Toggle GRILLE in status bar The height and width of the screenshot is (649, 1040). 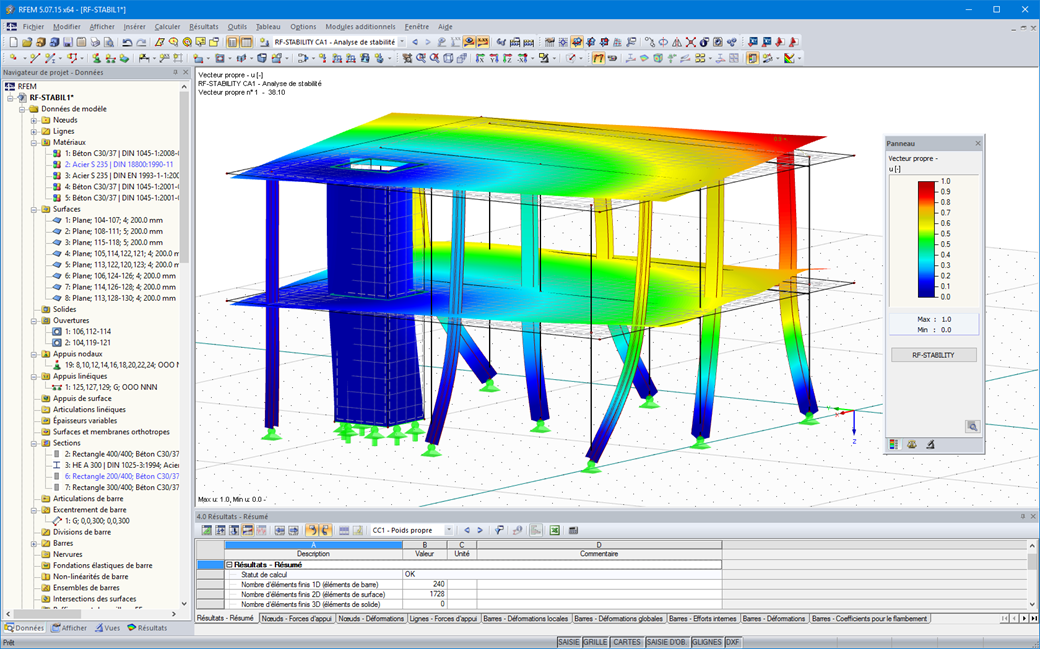point(595,642)
